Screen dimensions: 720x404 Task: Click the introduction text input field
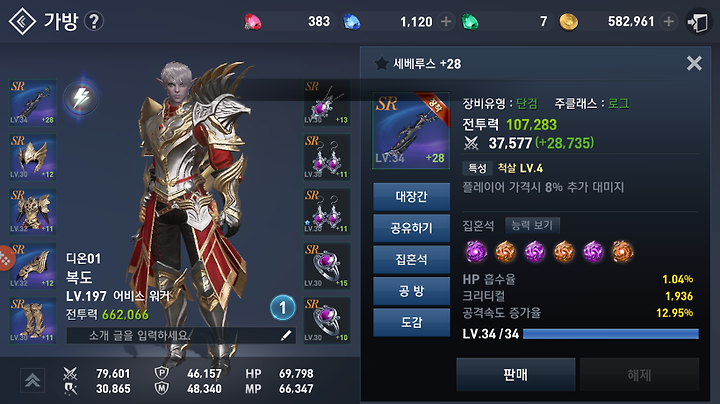click(x=181, y=336)
